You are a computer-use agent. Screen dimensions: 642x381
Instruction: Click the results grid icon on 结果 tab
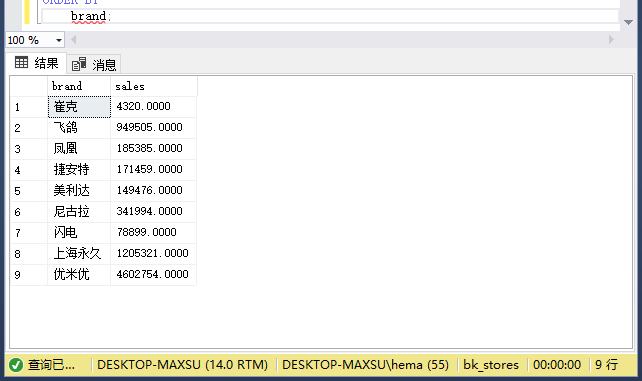(21, 63)
